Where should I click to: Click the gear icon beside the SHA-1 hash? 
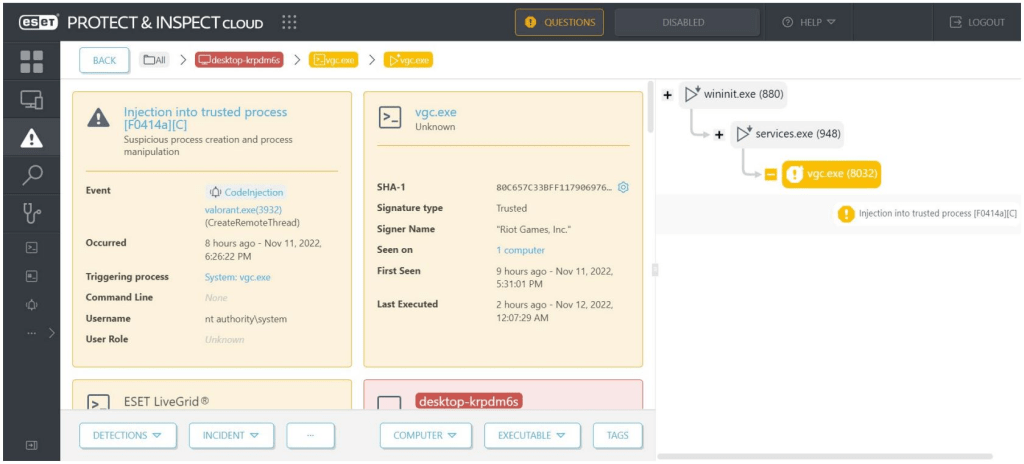tap(623, 188)
